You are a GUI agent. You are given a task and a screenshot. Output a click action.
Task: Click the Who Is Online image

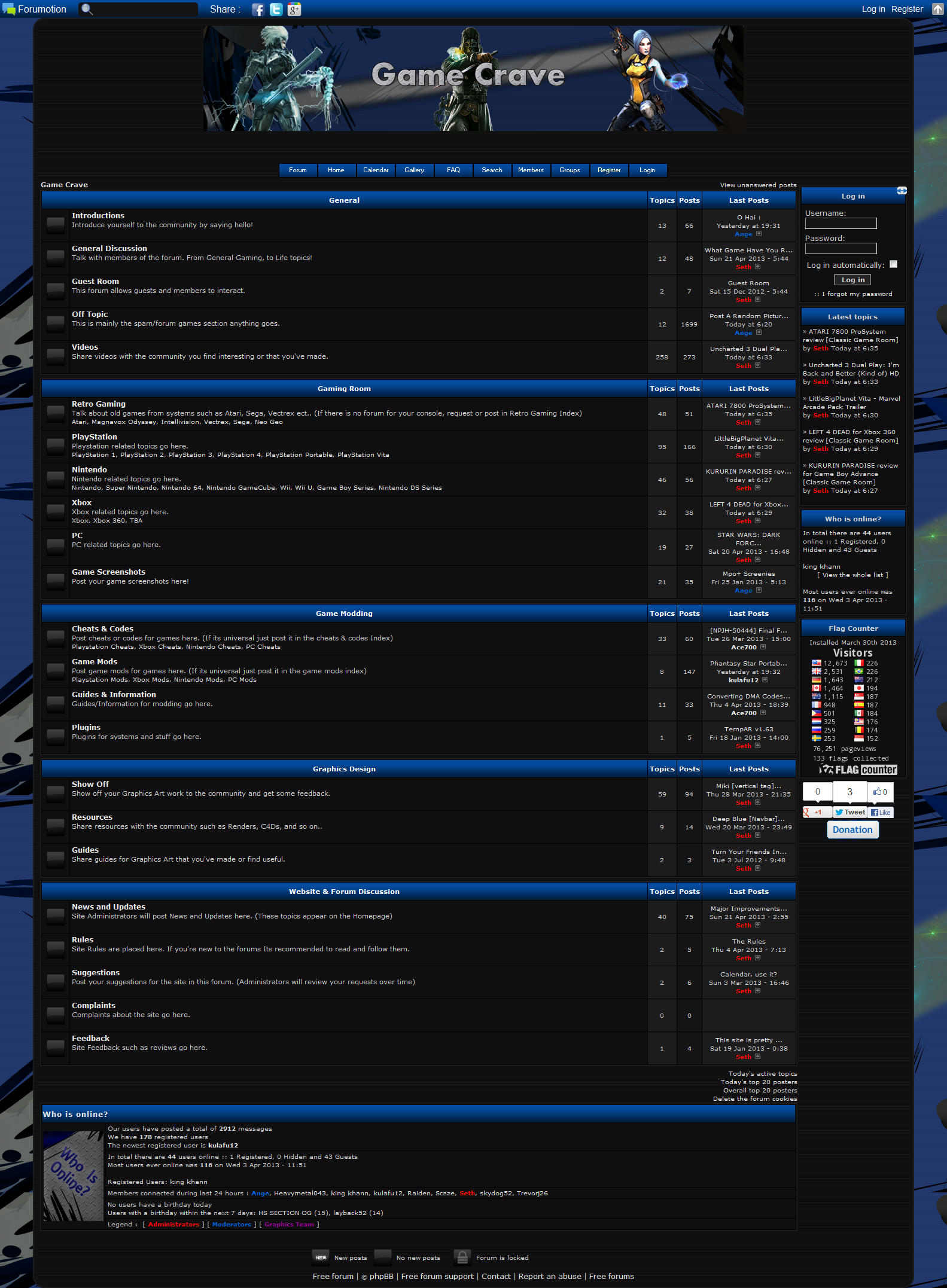tap(74, 1176)
